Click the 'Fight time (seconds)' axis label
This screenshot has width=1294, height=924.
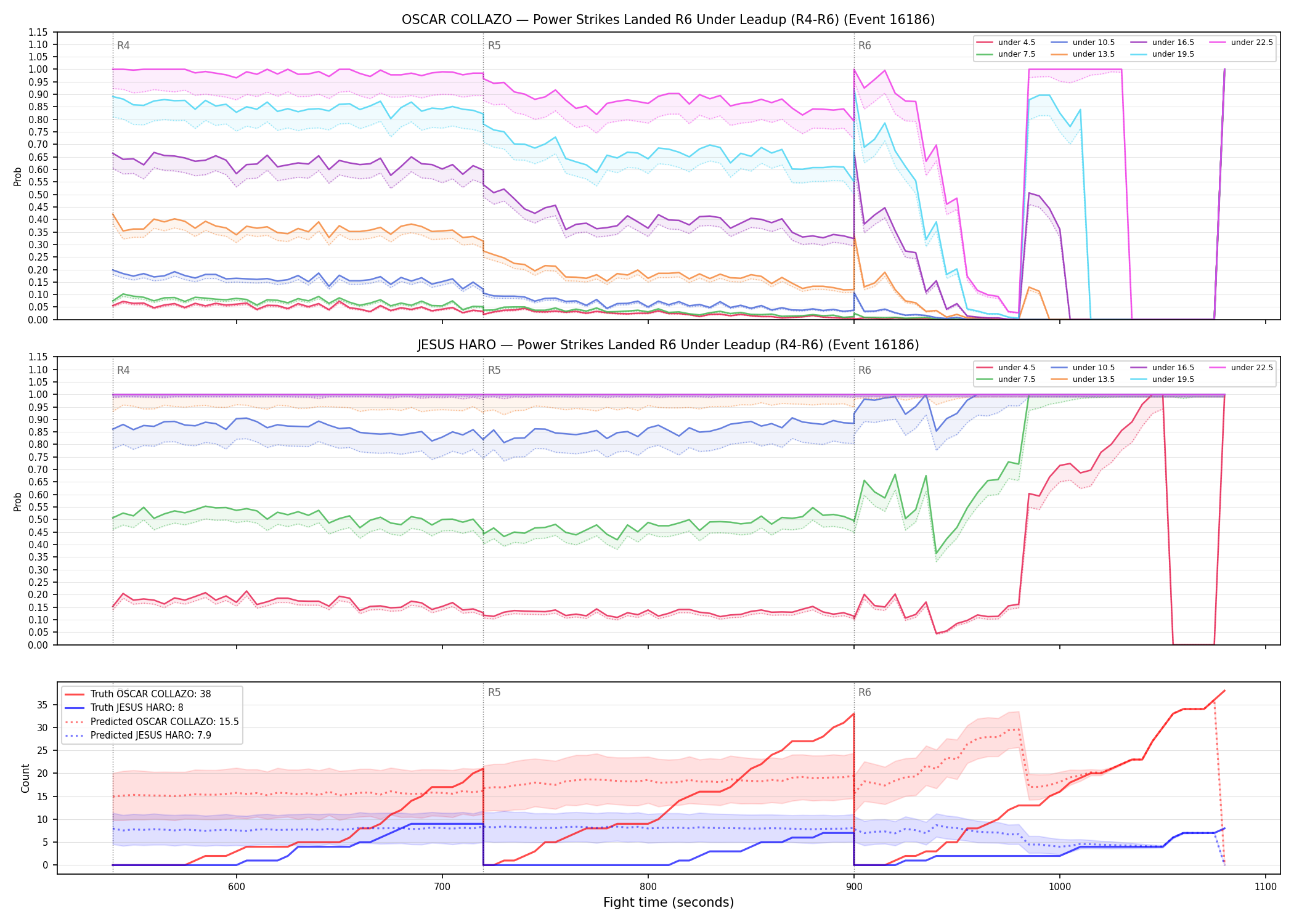click(668, 902)
